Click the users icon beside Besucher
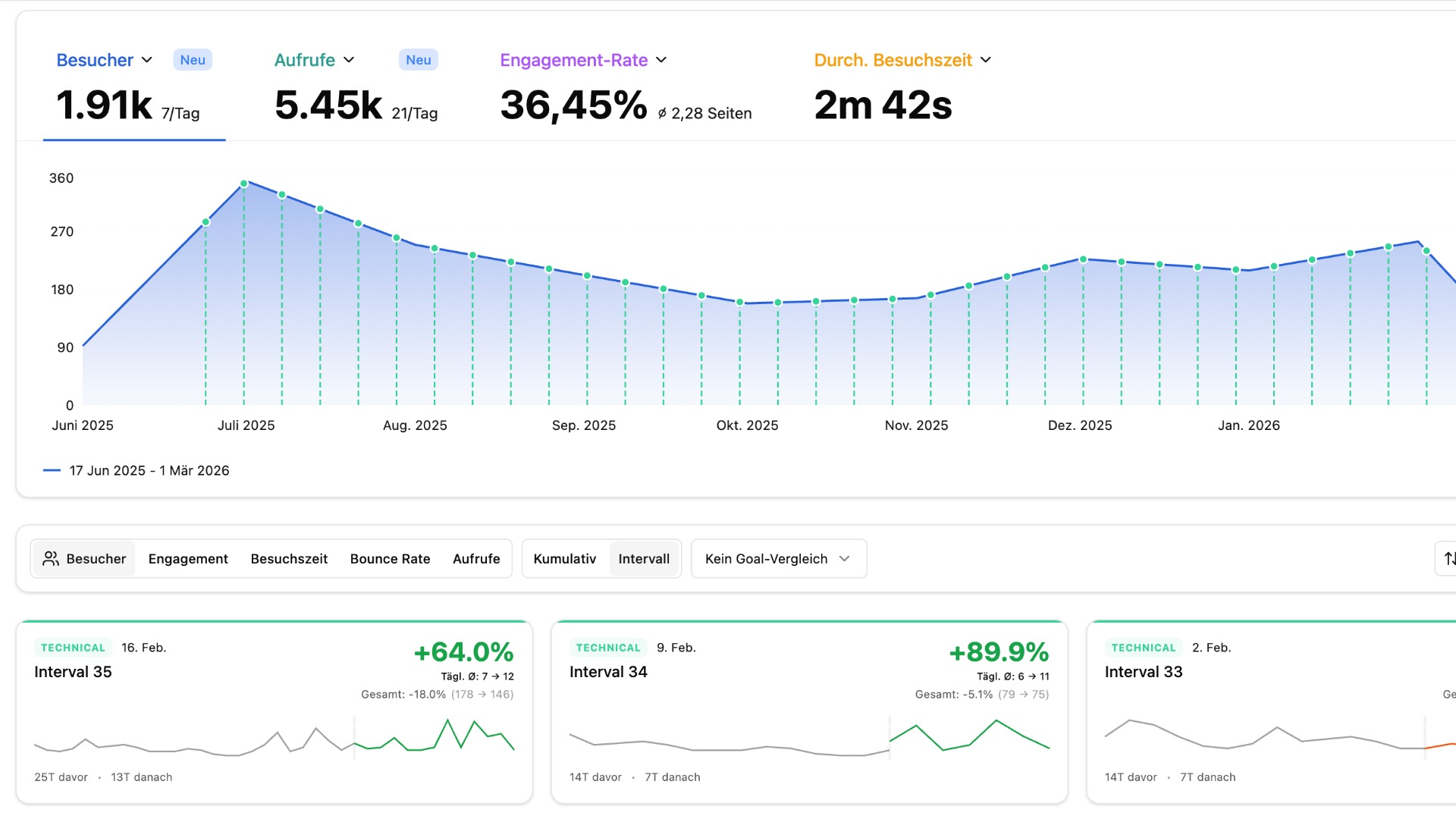This screenshot has height=819, width=1456. point(51,559)
